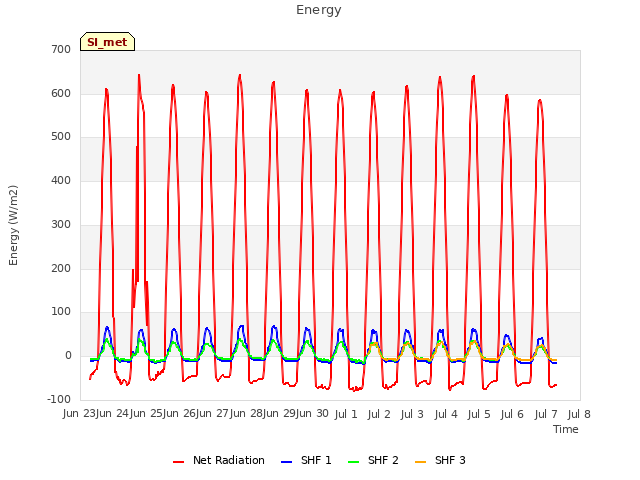
Task: Toggle the SHF 2 legend entry
Action: 373,460
